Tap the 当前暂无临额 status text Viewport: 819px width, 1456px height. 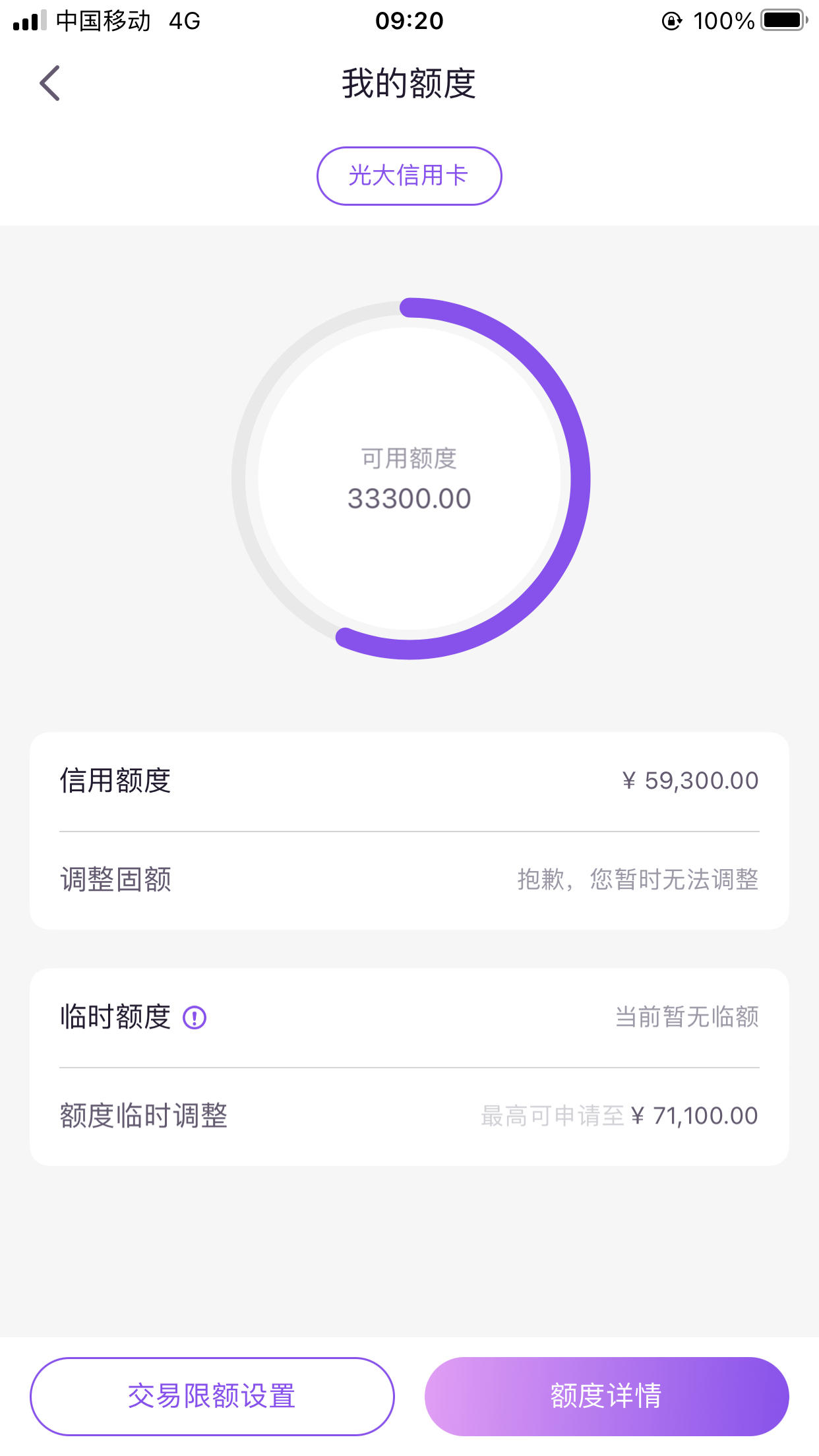[x=686, y=1017]
